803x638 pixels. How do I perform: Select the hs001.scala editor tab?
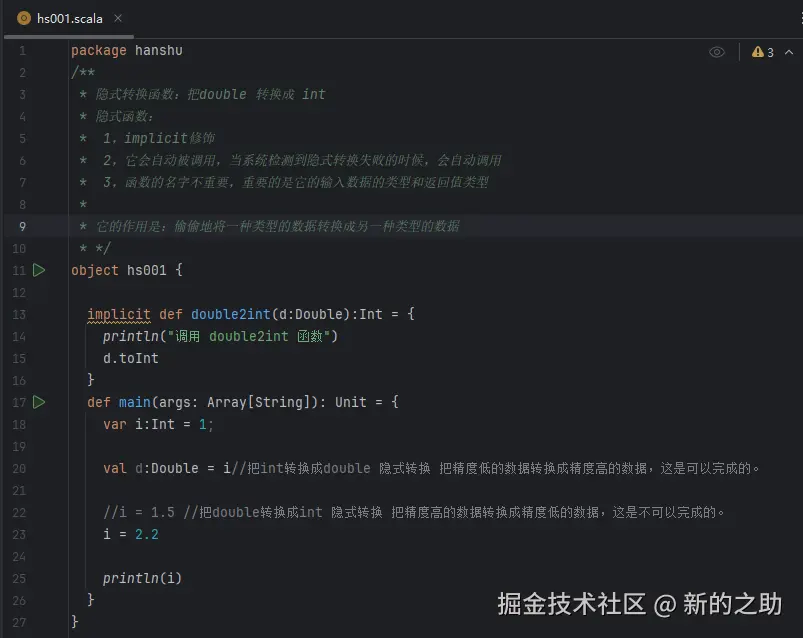pyautogui.click(x=68, y=17)
